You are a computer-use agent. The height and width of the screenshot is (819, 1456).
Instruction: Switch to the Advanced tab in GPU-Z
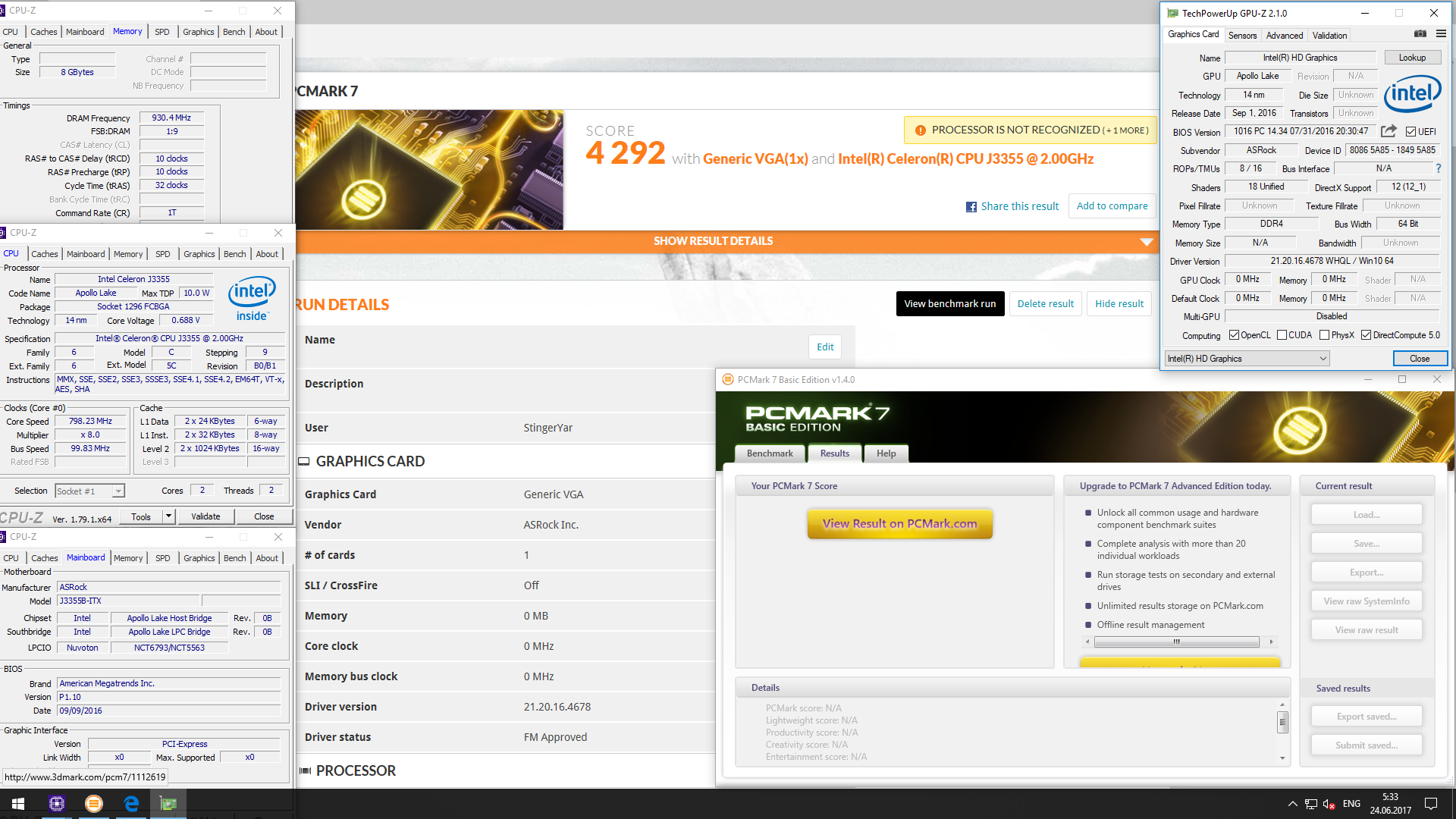pos(1285,36)
